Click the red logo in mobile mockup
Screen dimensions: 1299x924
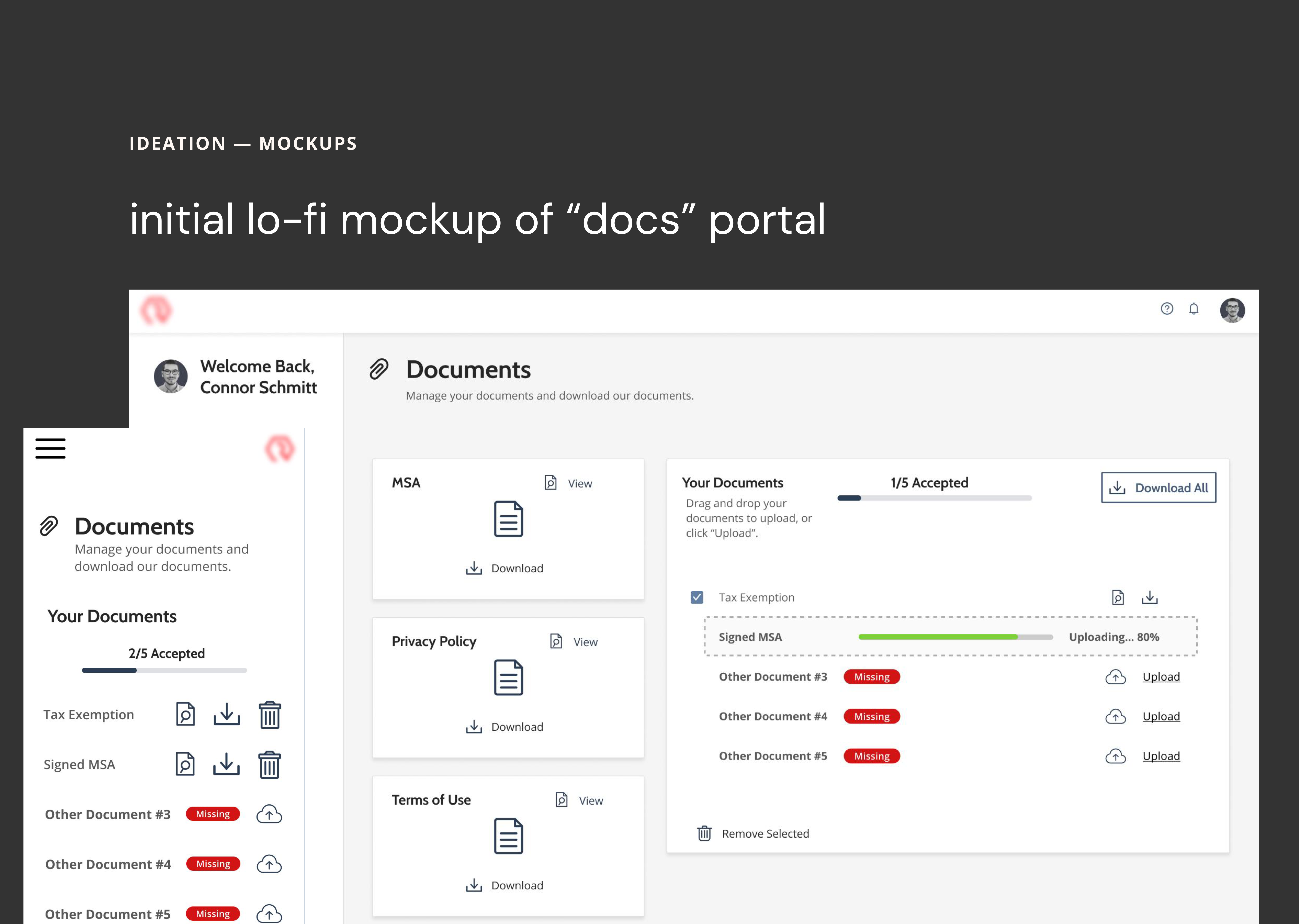tap(280, 449)
